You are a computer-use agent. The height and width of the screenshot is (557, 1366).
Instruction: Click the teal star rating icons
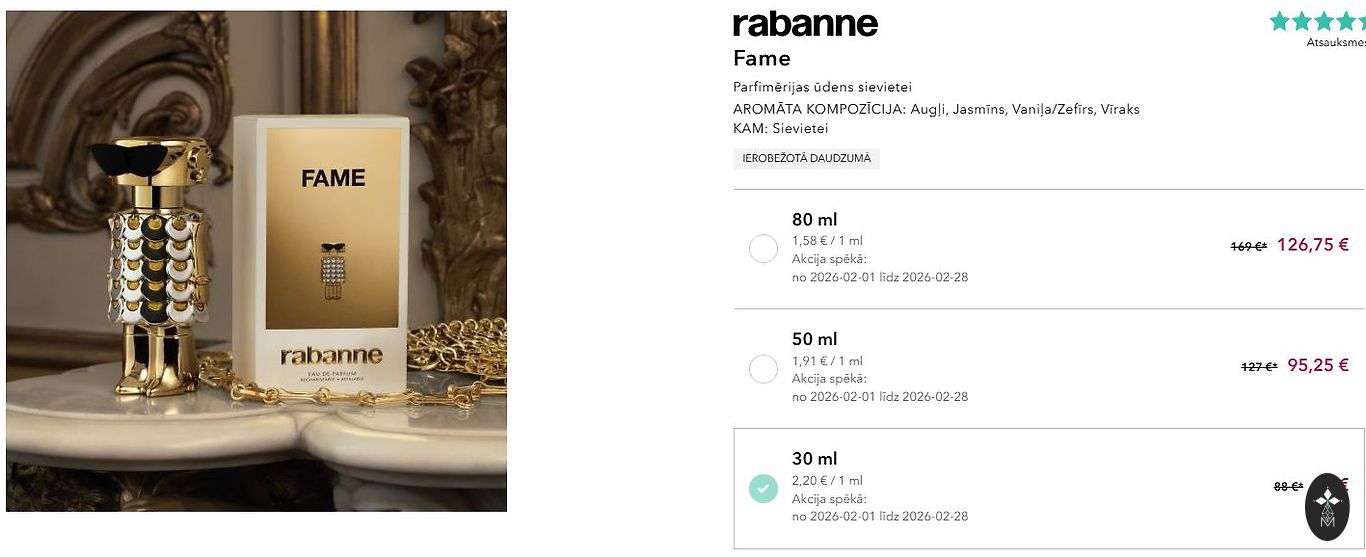(x=1317, y=21)
